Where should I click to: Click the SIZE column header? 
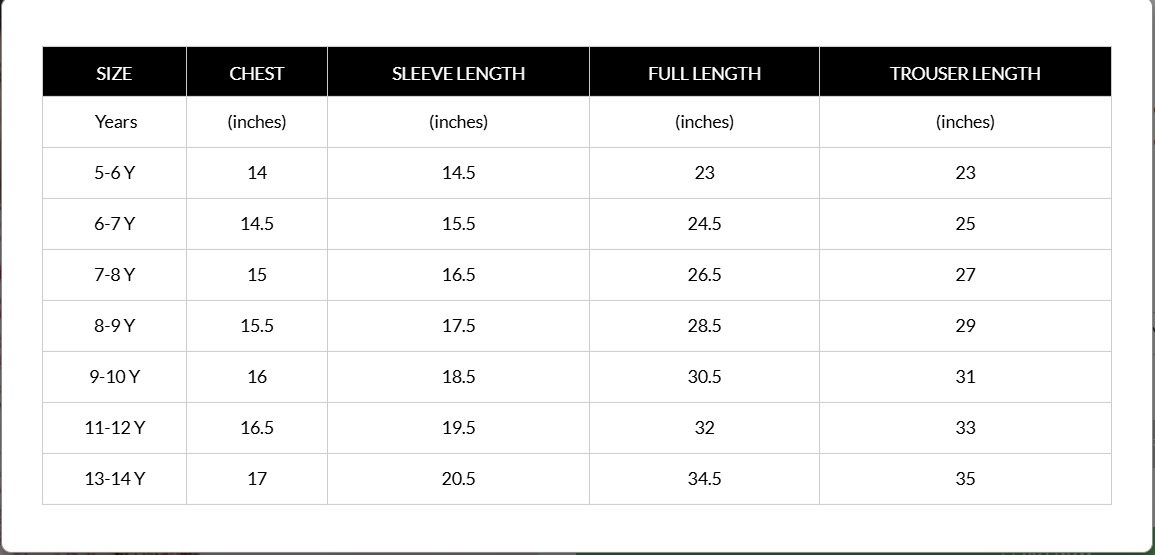(114, 72)
